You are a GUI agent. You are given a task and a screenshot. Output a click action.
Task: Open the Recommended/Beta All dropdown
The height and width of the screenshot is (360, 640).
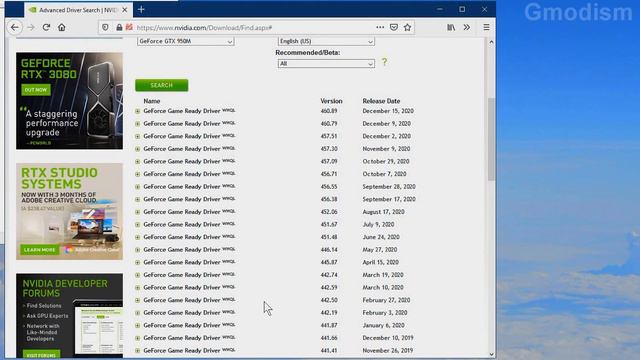click(x=326, y=64)
